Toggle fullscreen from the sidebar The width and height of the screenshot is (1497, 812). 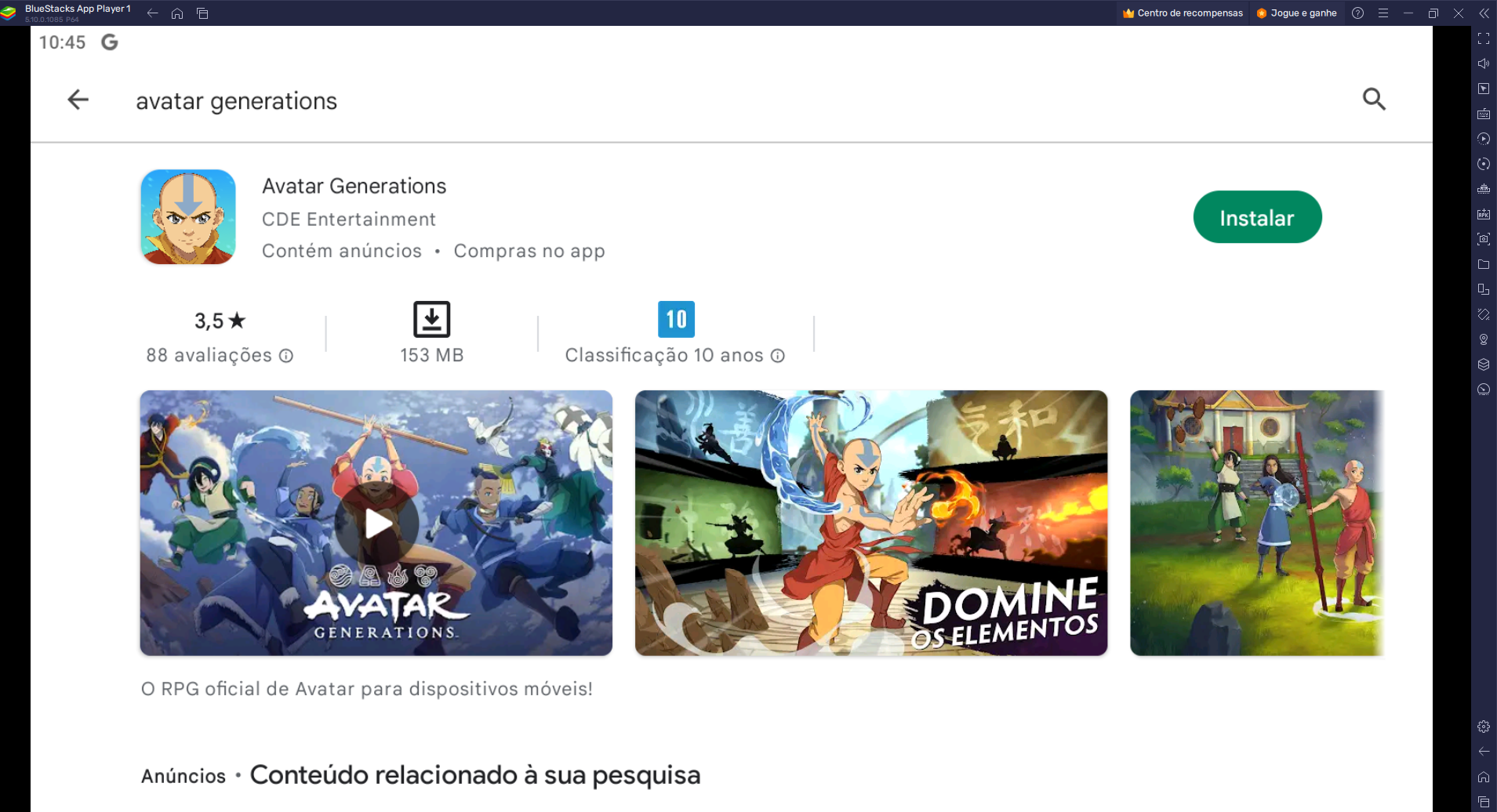click(x=1484, y=38)
